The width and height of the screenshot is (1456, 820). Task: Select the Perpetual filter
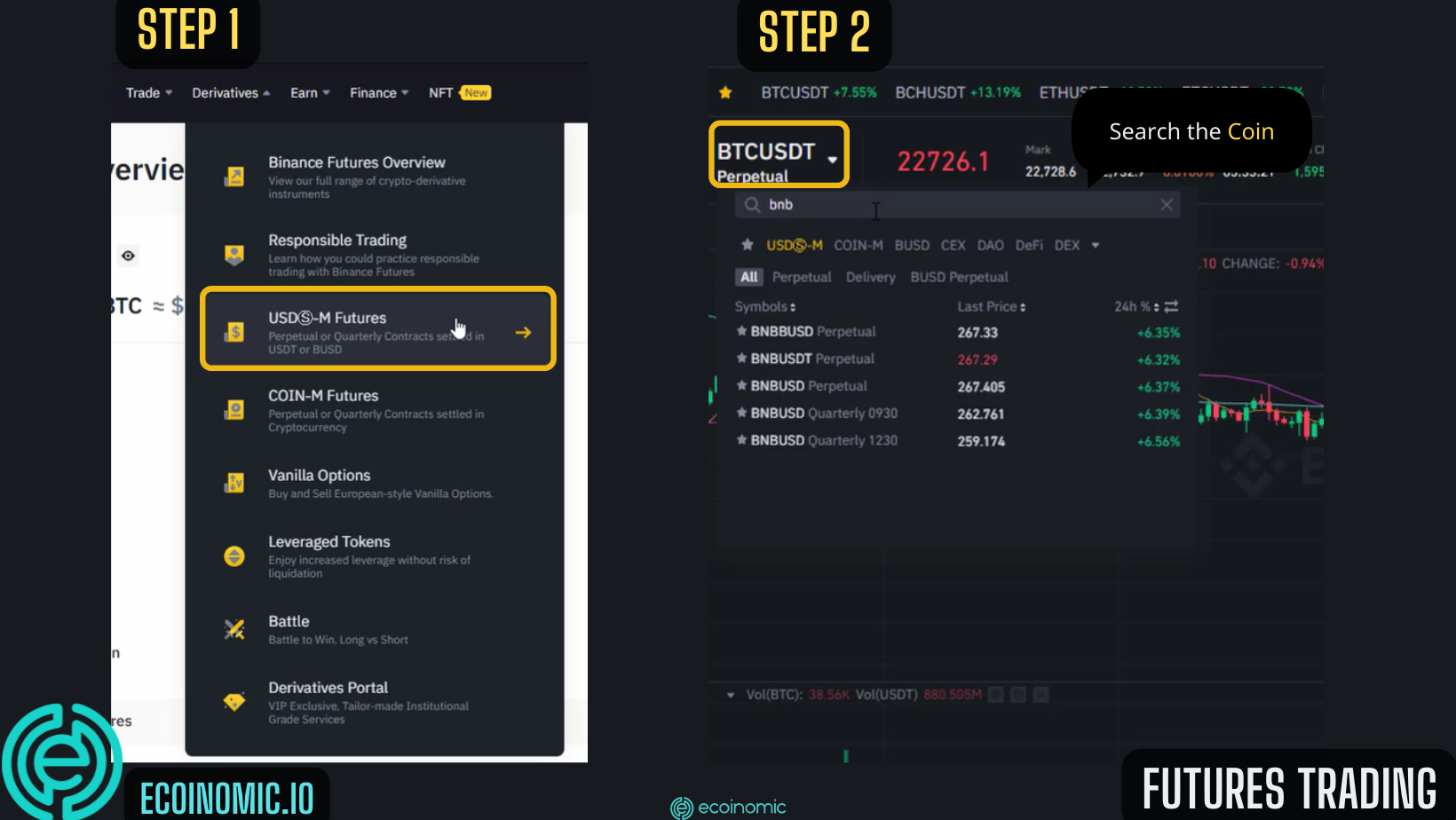802,278
